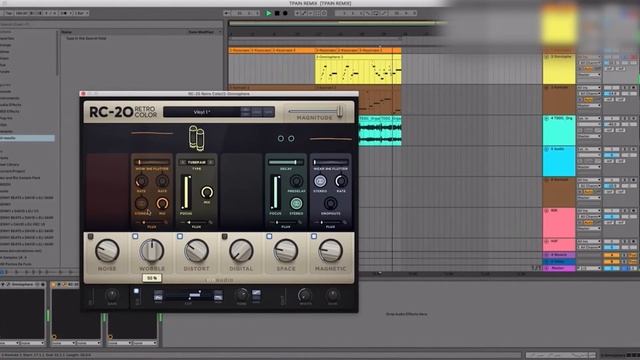Click the RC-20 DIGITAL knob
The height and width of the screenshot is (360, 640).
241,251
